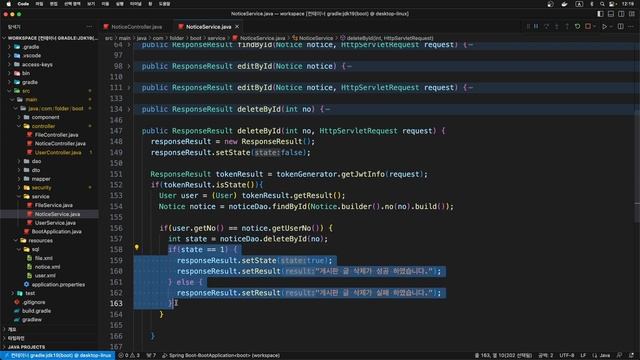Image resolution: width=640 pixels, height=360 pixels.
Task: Run Java with the play icon
Action: pyautogui.click(x=604, y=27)
